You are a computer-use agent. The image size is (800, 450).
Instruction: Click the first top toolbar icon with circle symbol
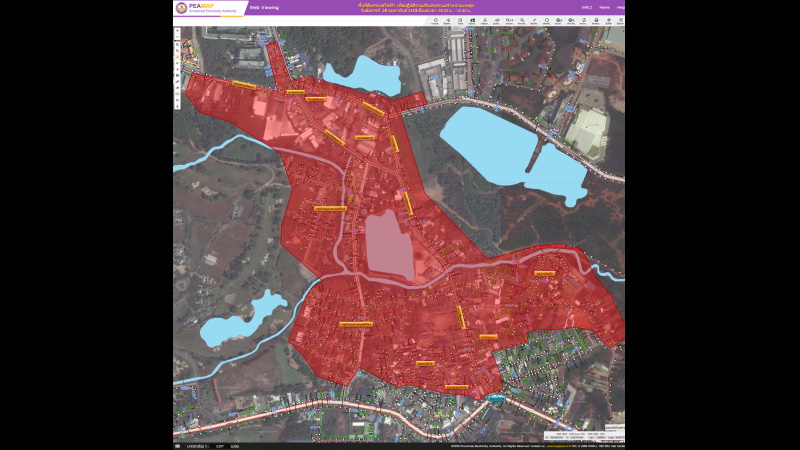[x=436, y=21]
